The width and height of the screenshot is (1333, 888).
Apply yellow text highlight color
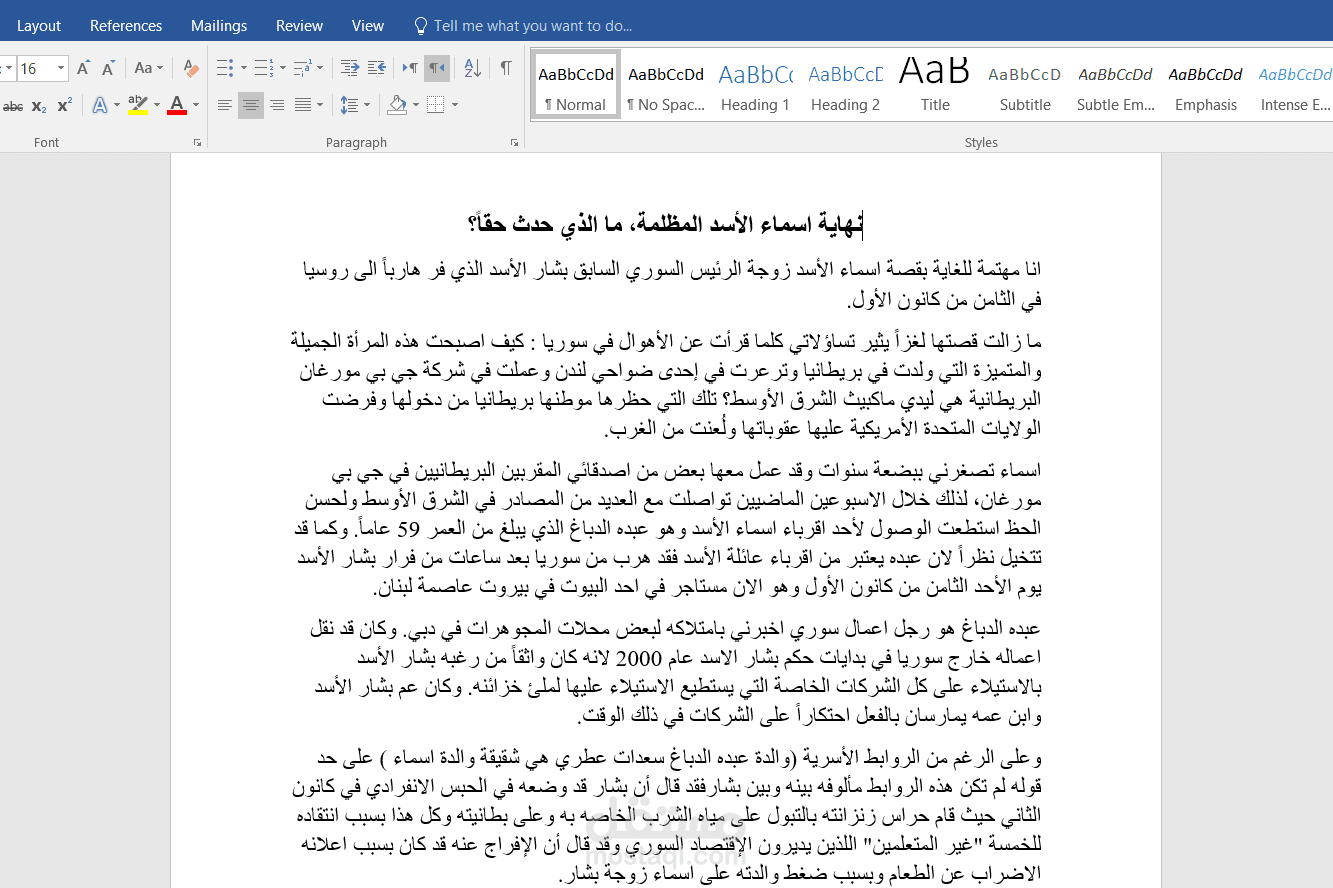pos(138,105)
